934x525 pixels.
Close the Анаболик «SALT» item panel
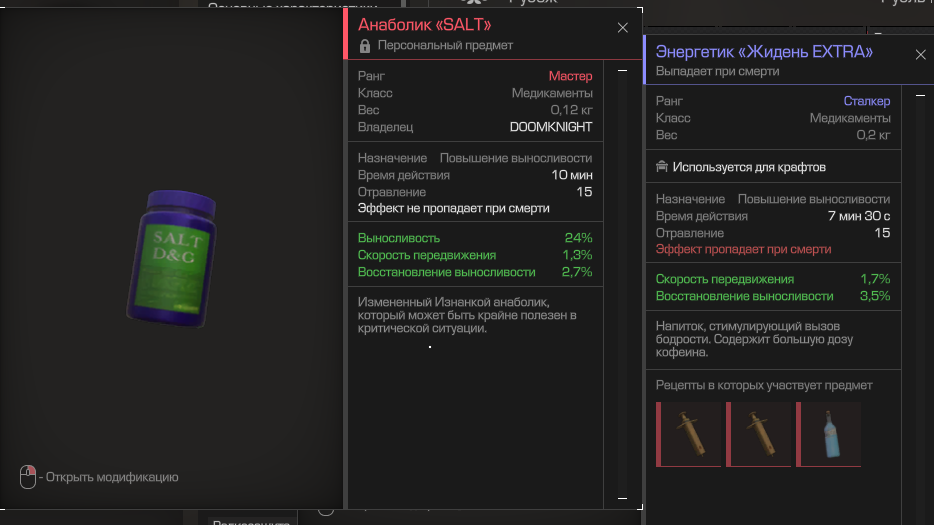(x=622, y=28)
